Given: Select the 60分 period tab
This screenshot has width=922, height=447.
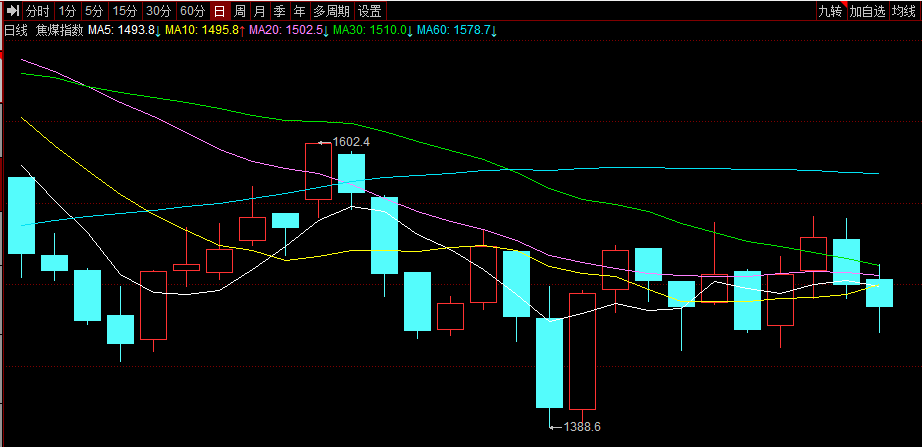Looking at the screenshot, I should [193, 11].
